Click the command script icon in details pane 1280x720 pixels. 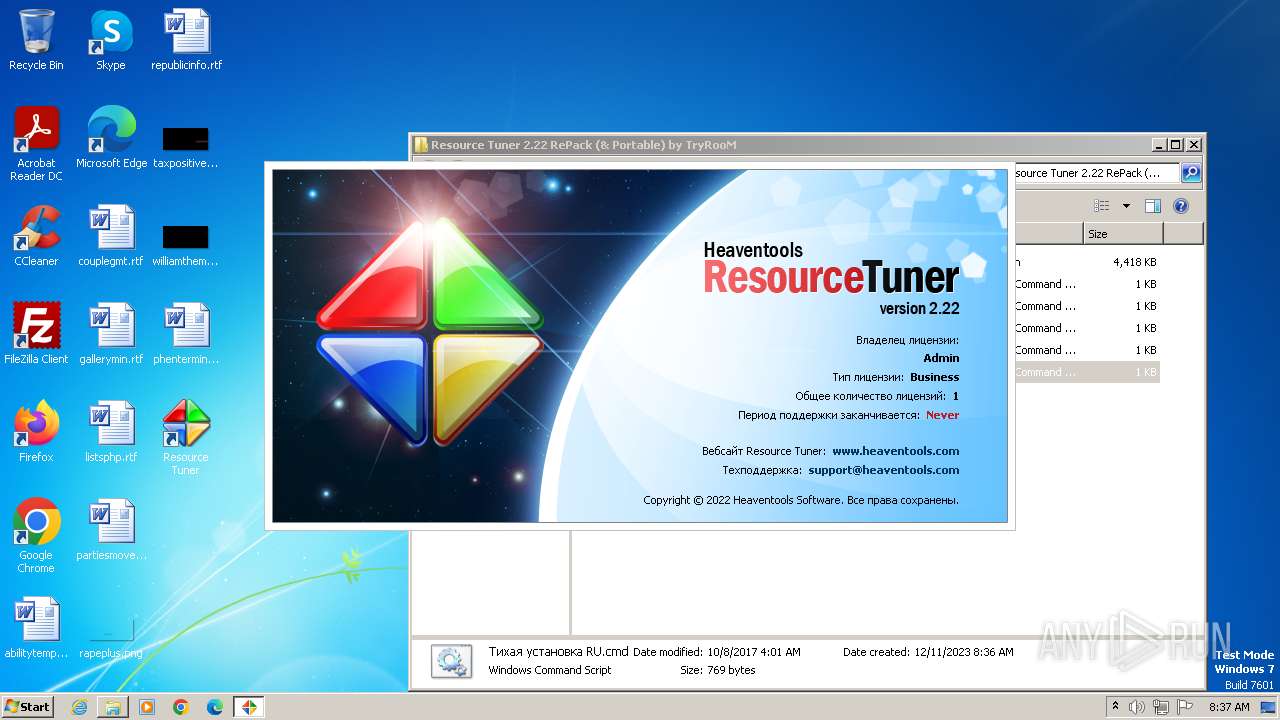(x=451, y=662)
